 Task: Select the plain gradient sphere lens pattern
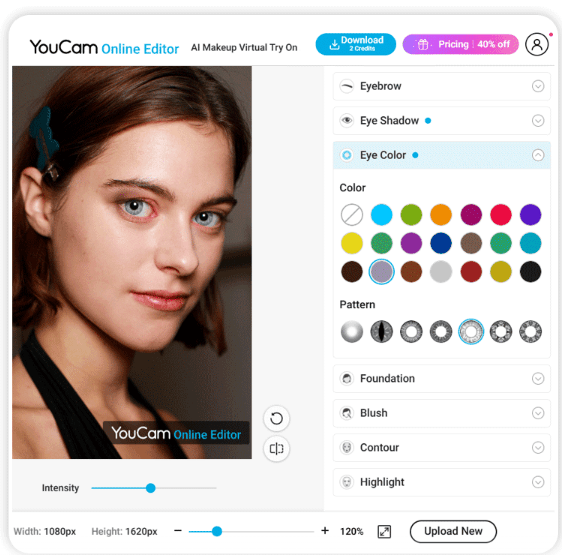(352, 331)
